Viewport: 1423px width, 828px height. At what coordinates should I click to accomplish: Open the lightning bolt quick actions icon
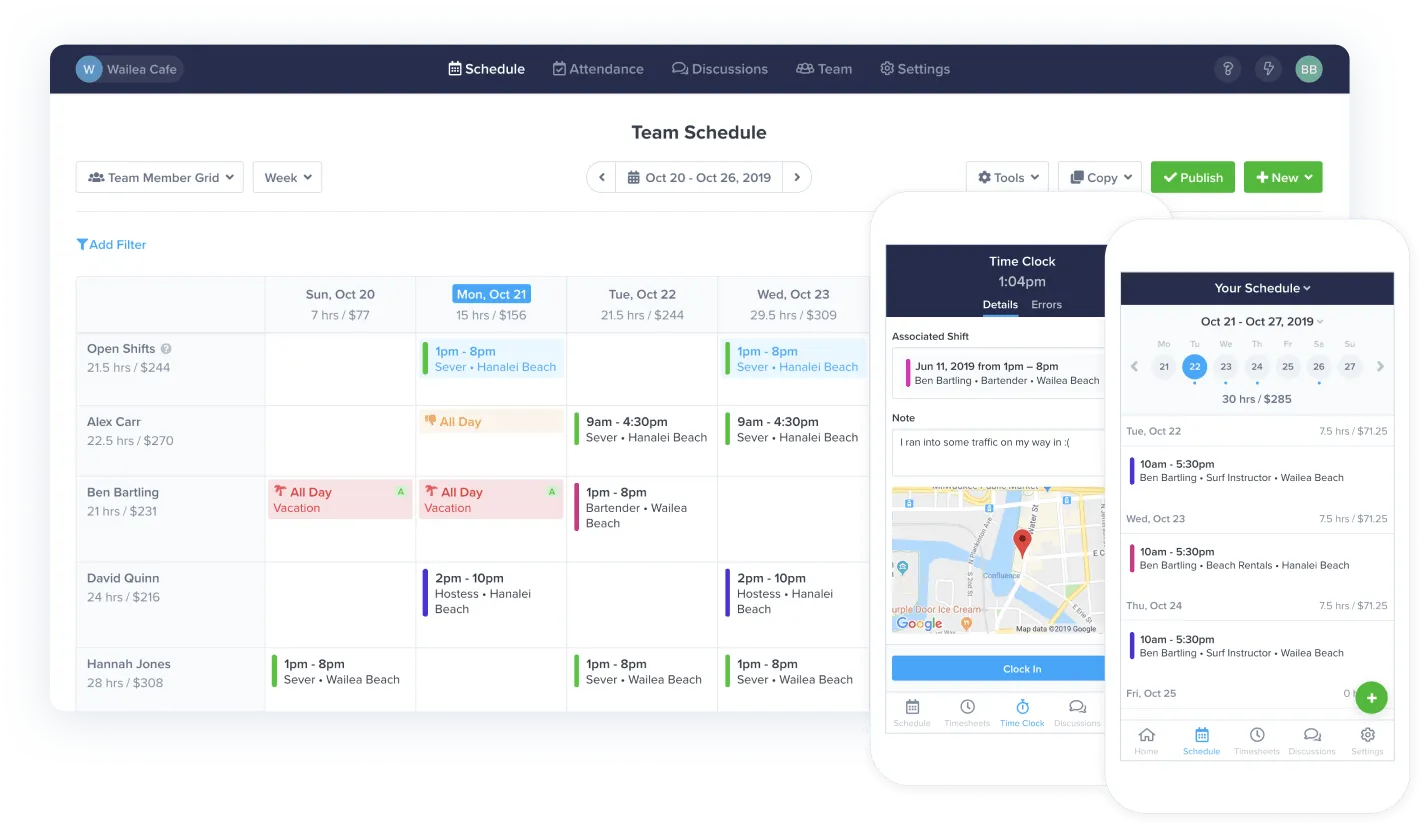tap(1268, 69)
